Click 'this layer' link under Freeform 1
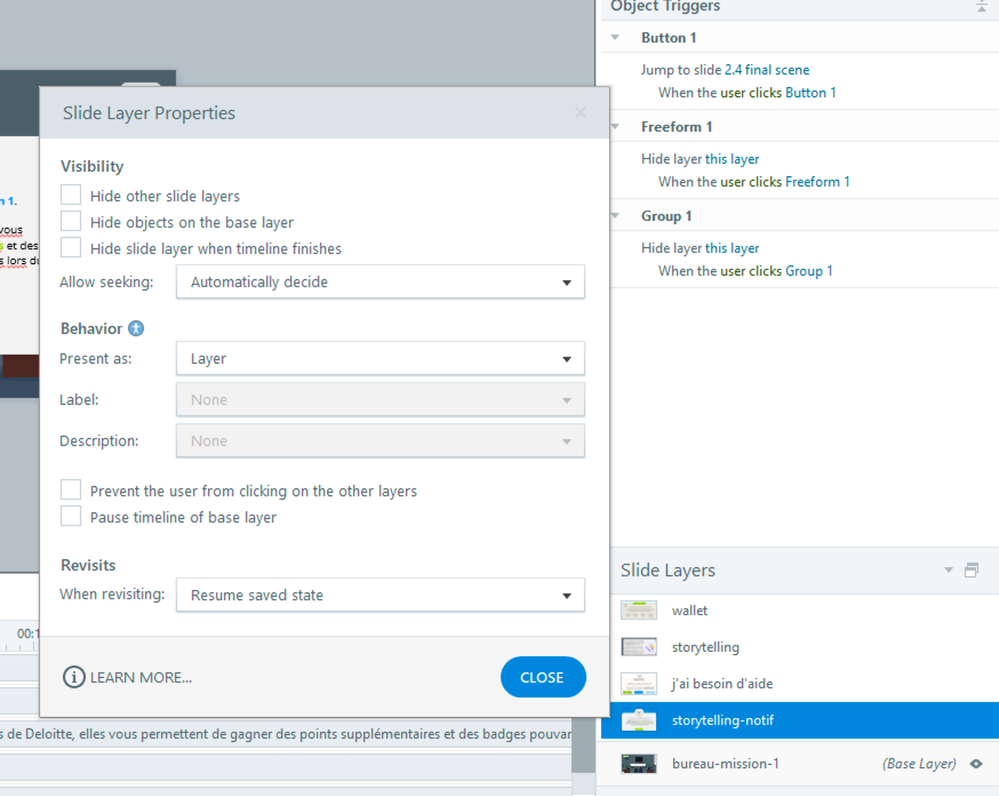Screen dimensions: 999x796 click(732, 159)
